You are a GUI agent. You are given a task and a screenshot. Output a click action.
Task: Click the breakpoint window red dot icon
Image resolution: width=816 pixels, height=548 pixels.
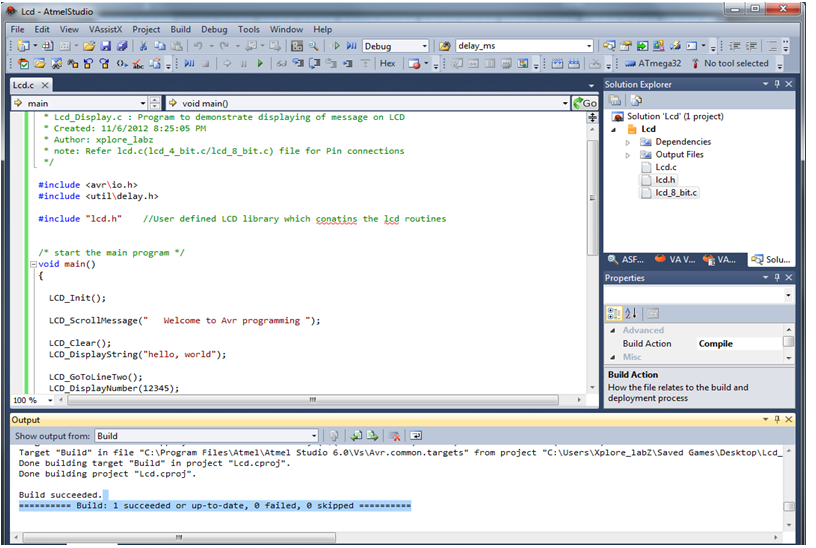pos(414,63)
